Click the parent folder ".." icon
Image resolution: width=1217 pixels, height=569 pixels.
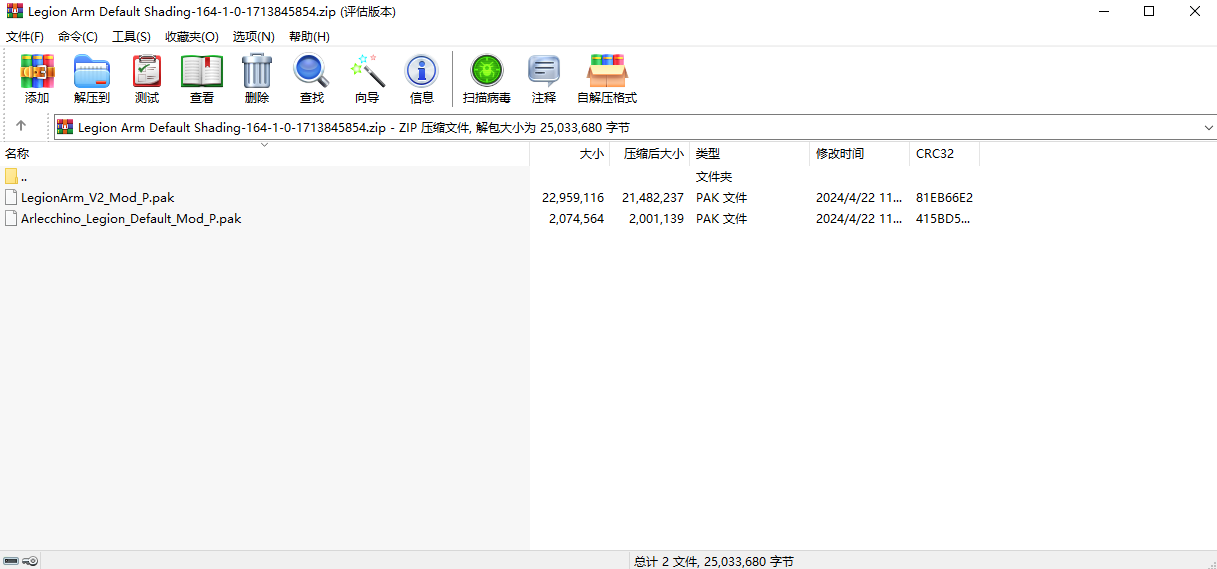[x=11, y=176]
